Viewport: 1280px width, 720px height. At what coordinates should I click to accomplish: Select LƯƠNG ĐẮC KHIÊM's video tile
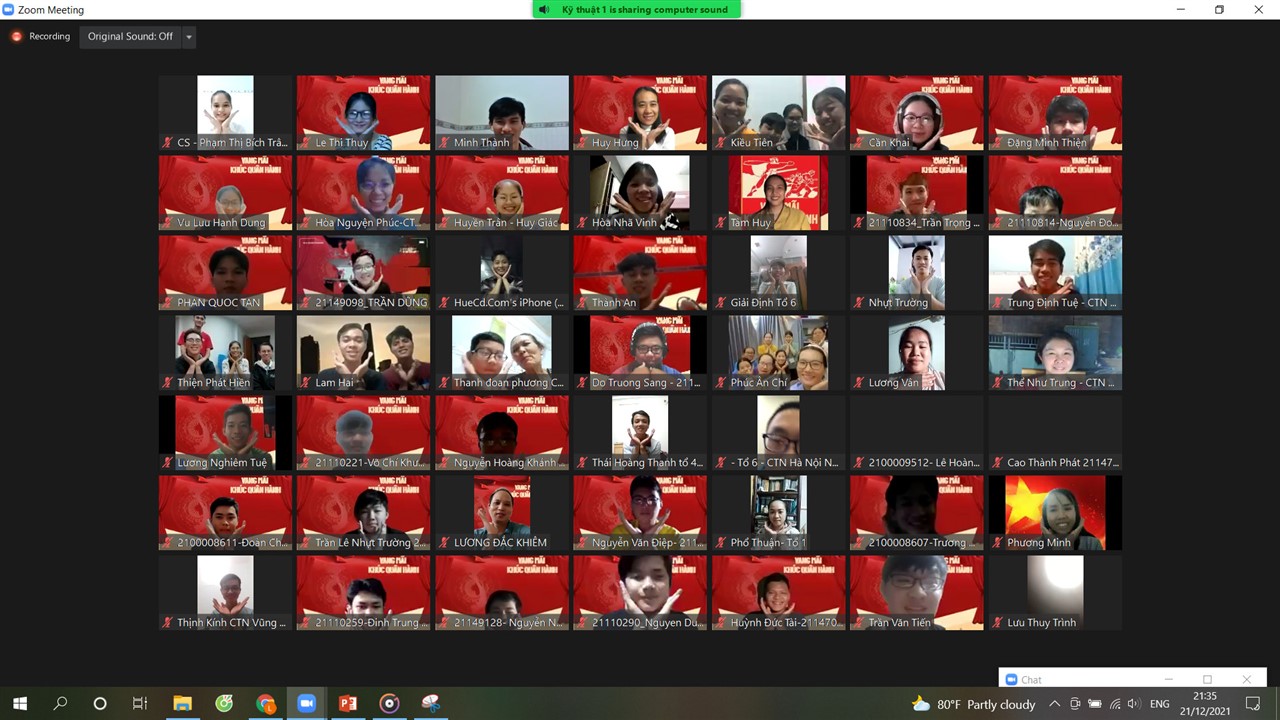click(502, 513)
